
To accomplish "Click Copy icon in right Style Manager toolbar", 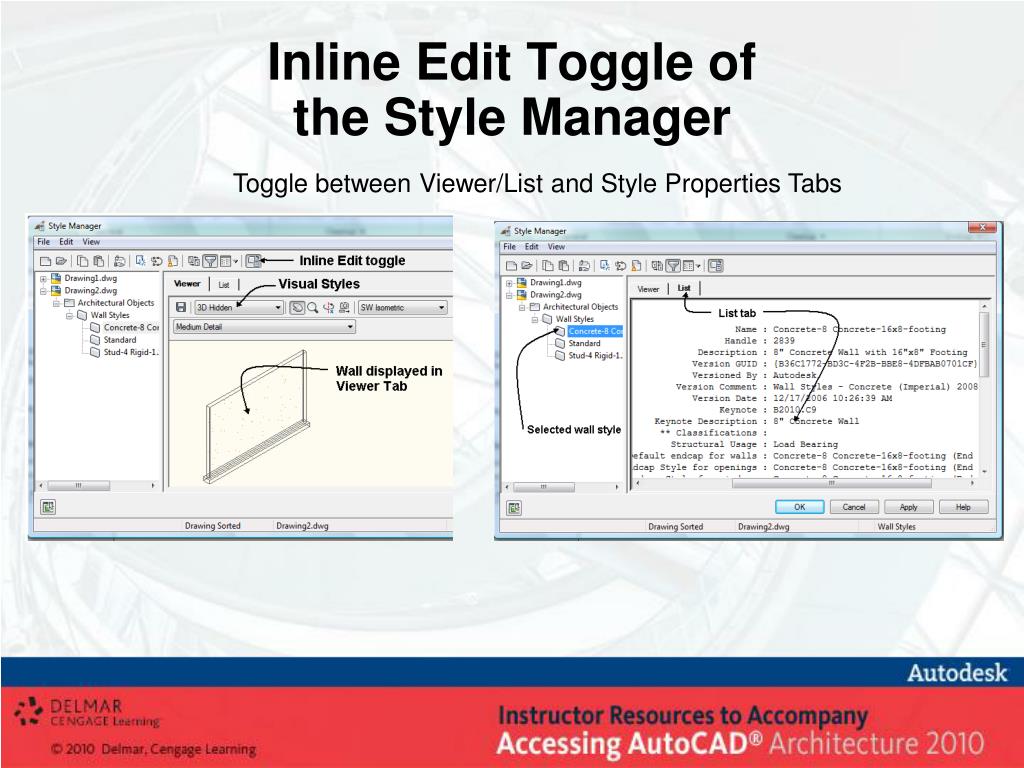I will coord(548,266).
